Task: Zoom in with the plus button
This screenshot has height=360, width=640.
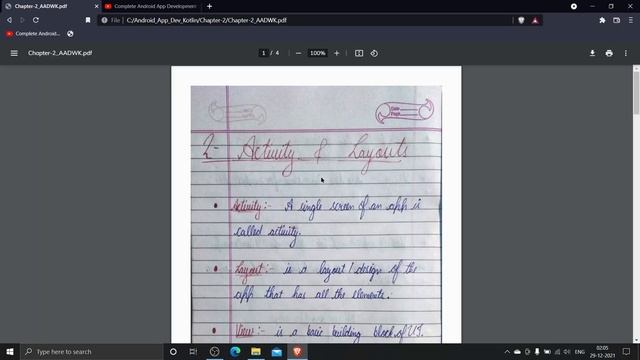Action: [x=336, y=53]
